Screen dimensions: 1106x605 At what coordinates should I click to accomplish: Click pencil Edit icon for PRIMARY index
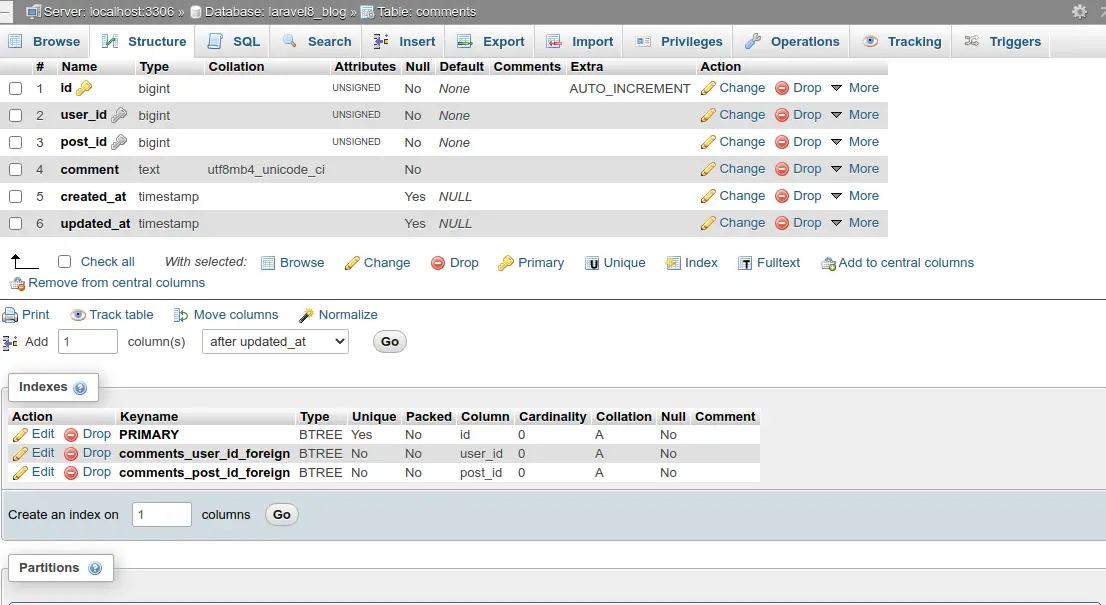pyautogui.click(x=20, y=435)
